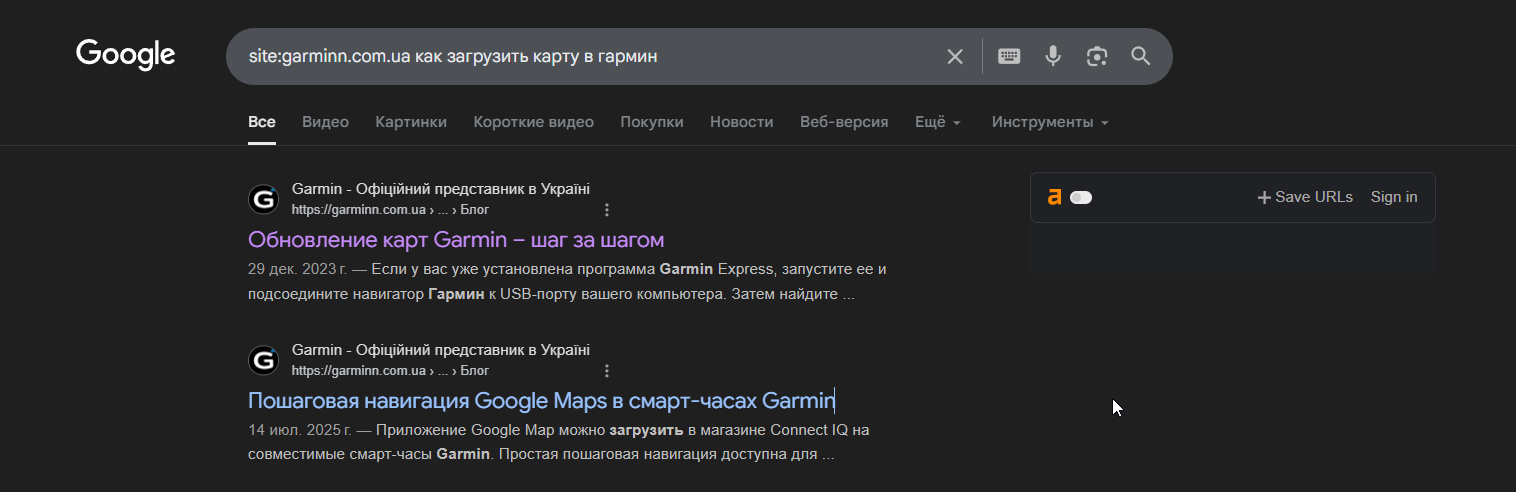Select the Все tab
1516x492 pixels.
click(262, 122)
